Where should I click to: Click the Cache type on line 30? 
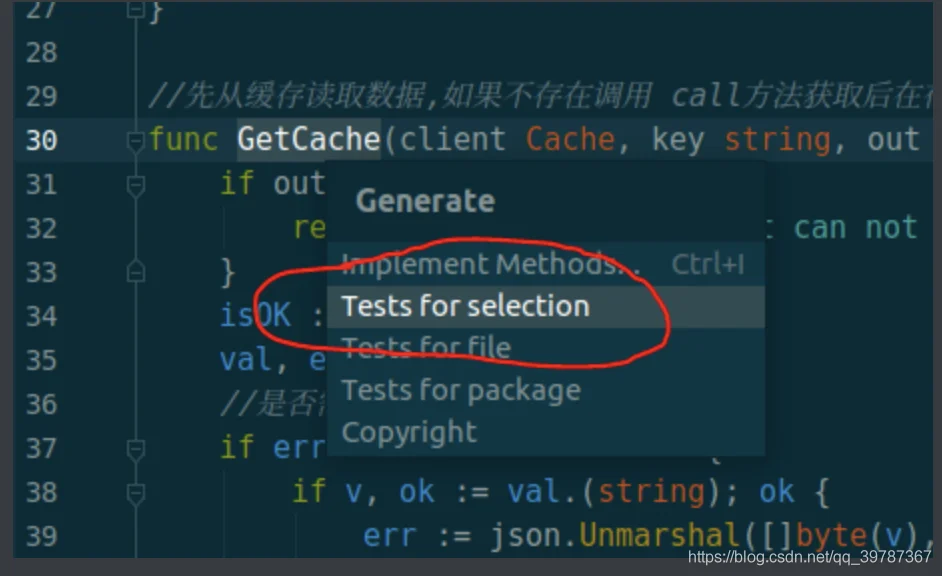coord(570,140)
